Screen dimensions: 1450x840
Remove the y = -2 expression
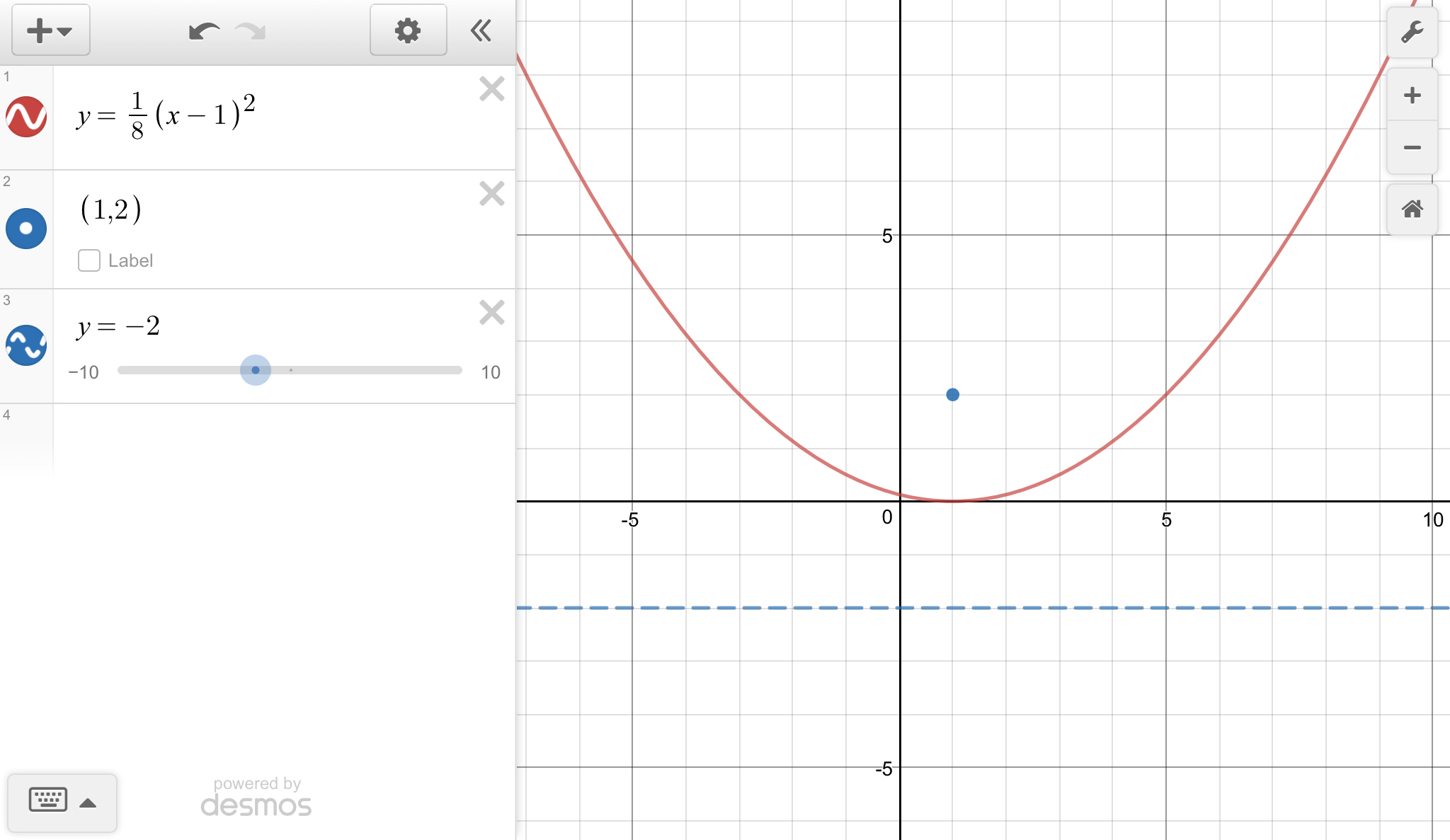click(491, 312)
